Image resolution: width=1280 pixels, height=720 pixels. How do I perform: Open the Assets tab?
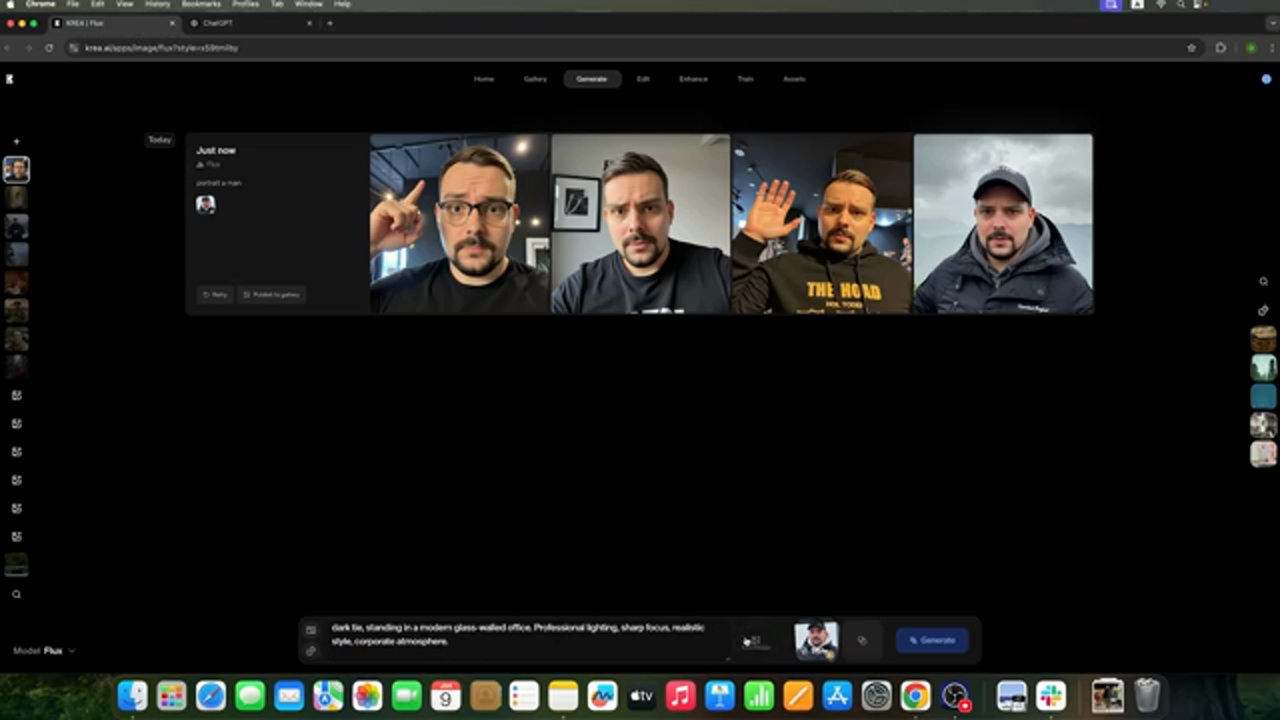[x=794, y=79]
